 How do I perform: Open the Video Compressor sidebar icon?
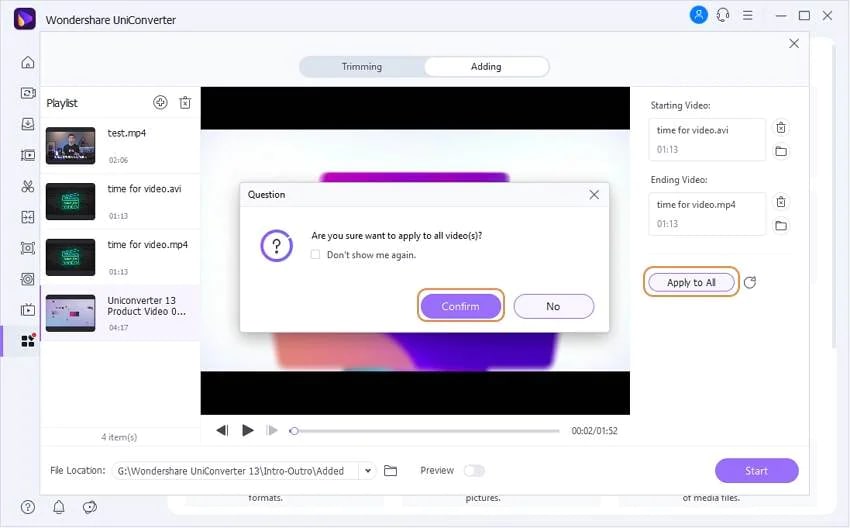(28, 155)
